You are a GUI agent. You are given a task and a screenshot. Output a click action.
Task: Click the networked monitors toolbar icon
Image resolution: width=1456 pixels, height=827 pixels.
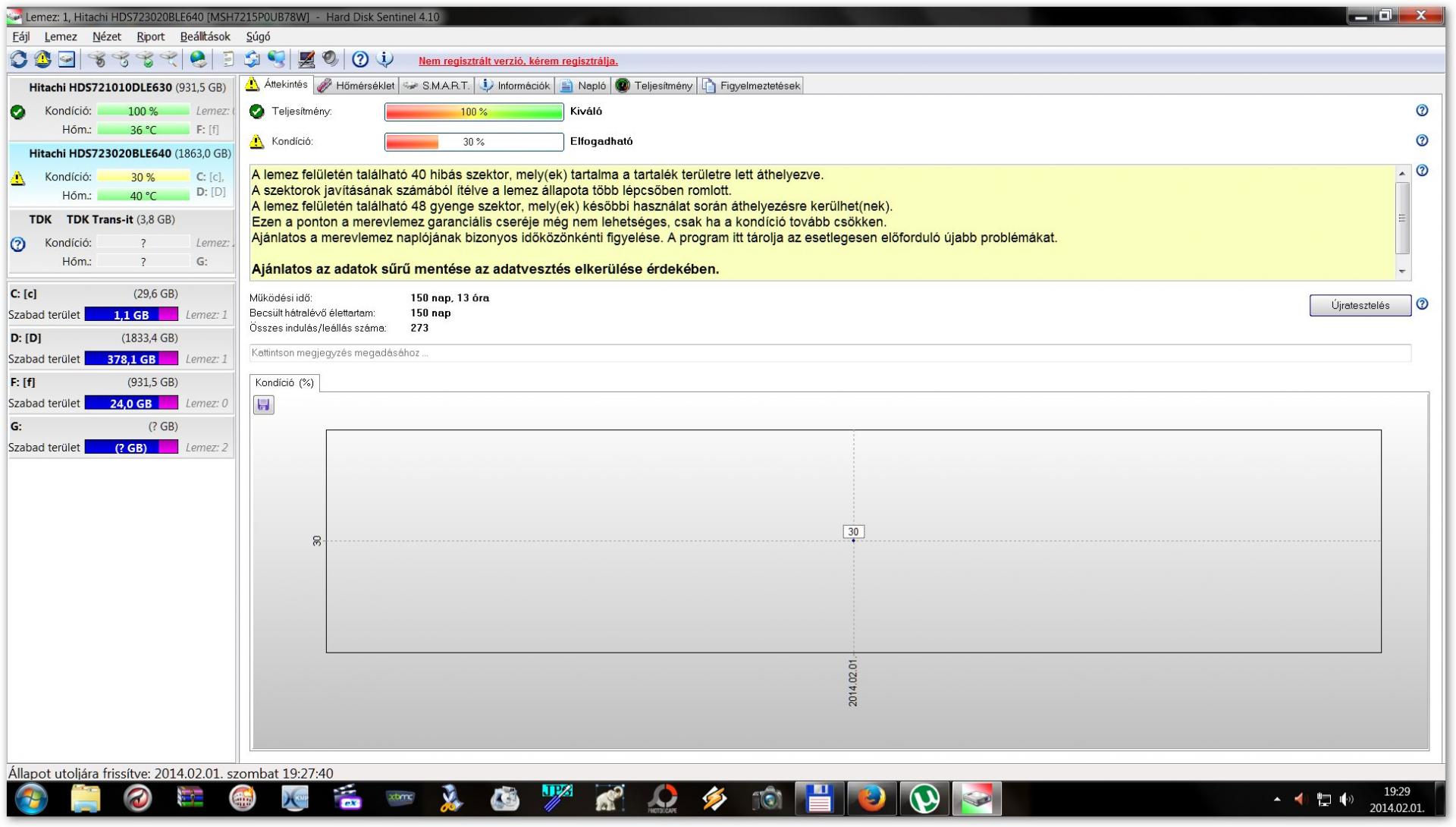(x=277, y=59)
